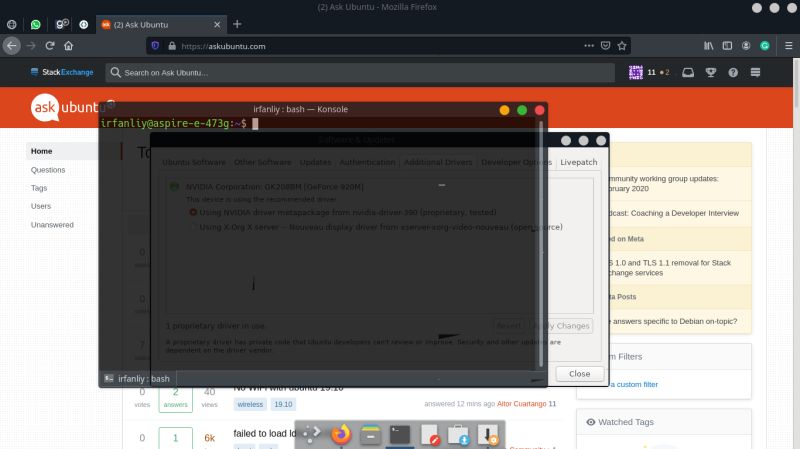Screen dimensions: 800x449
Task: Open Livepatch tab in Software & Updates
Action: [579, 162]
